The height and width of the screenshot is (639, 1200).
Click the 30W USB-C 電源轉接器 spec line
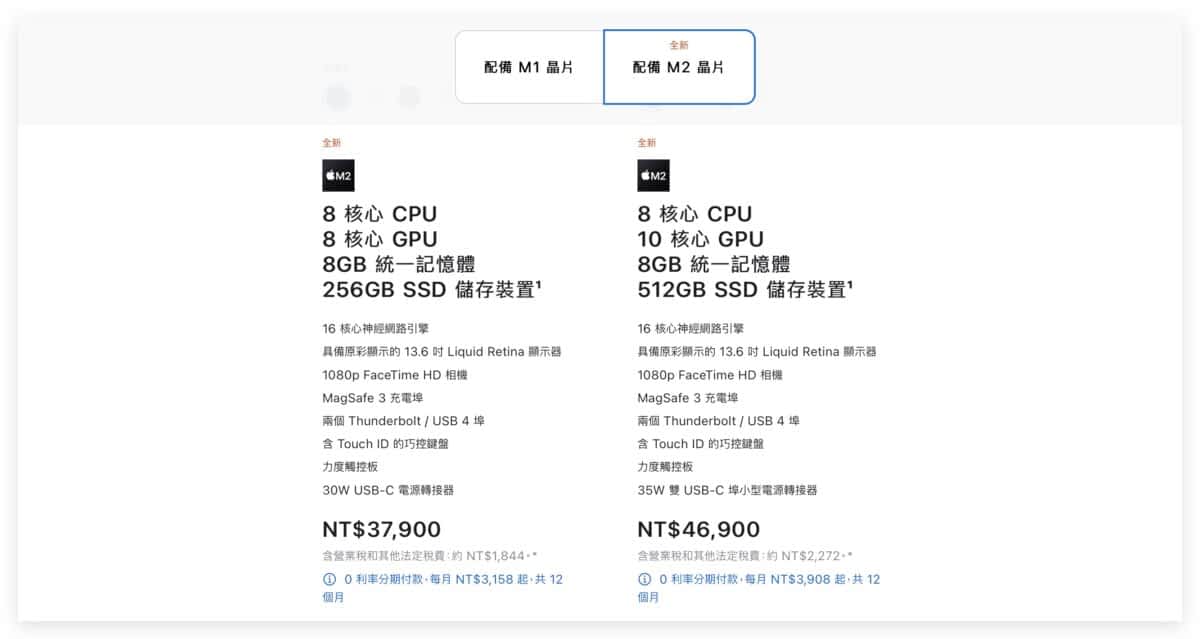[388, 490]
